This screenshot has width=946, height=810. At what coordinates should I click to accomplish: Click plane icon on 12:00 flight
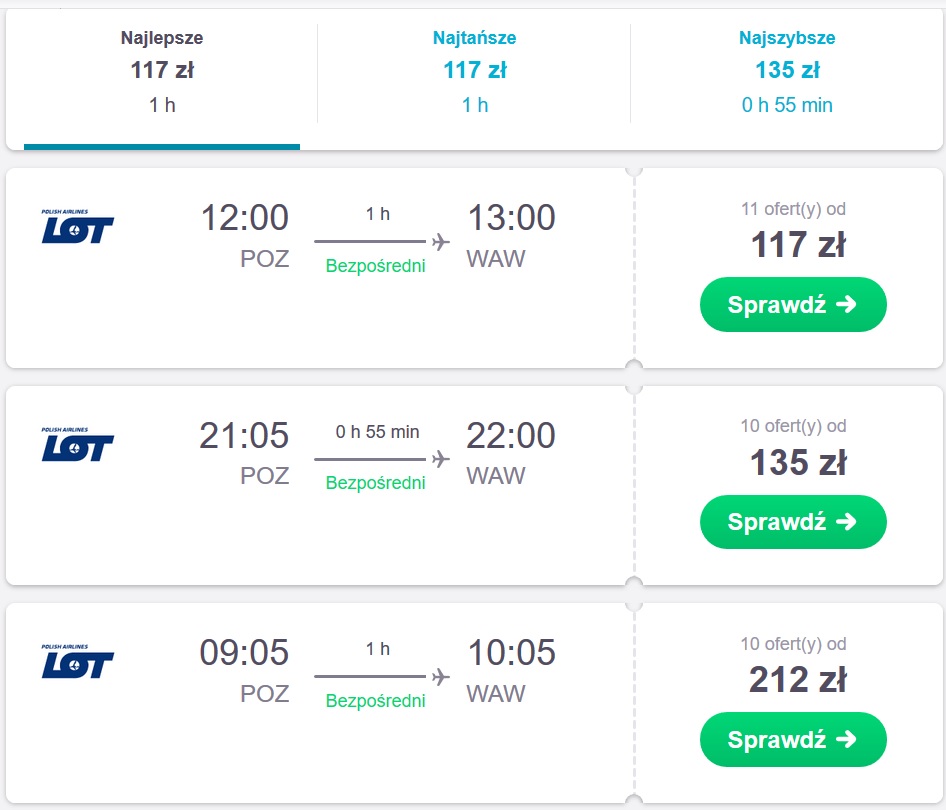440,242
